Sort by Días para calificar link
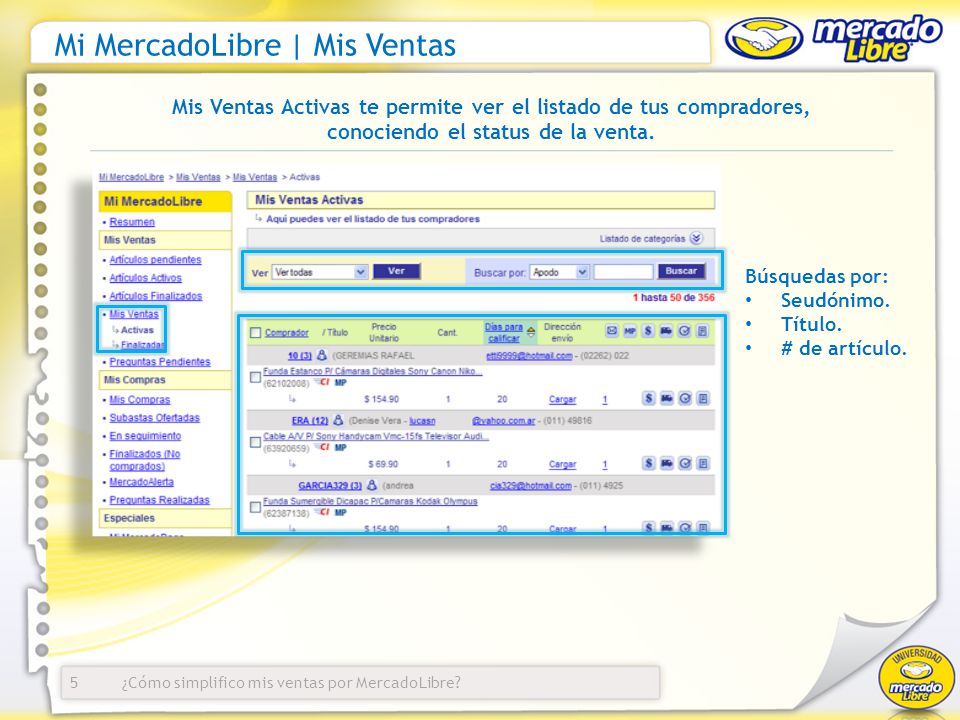The image size is (960, 720). [503, 332]
